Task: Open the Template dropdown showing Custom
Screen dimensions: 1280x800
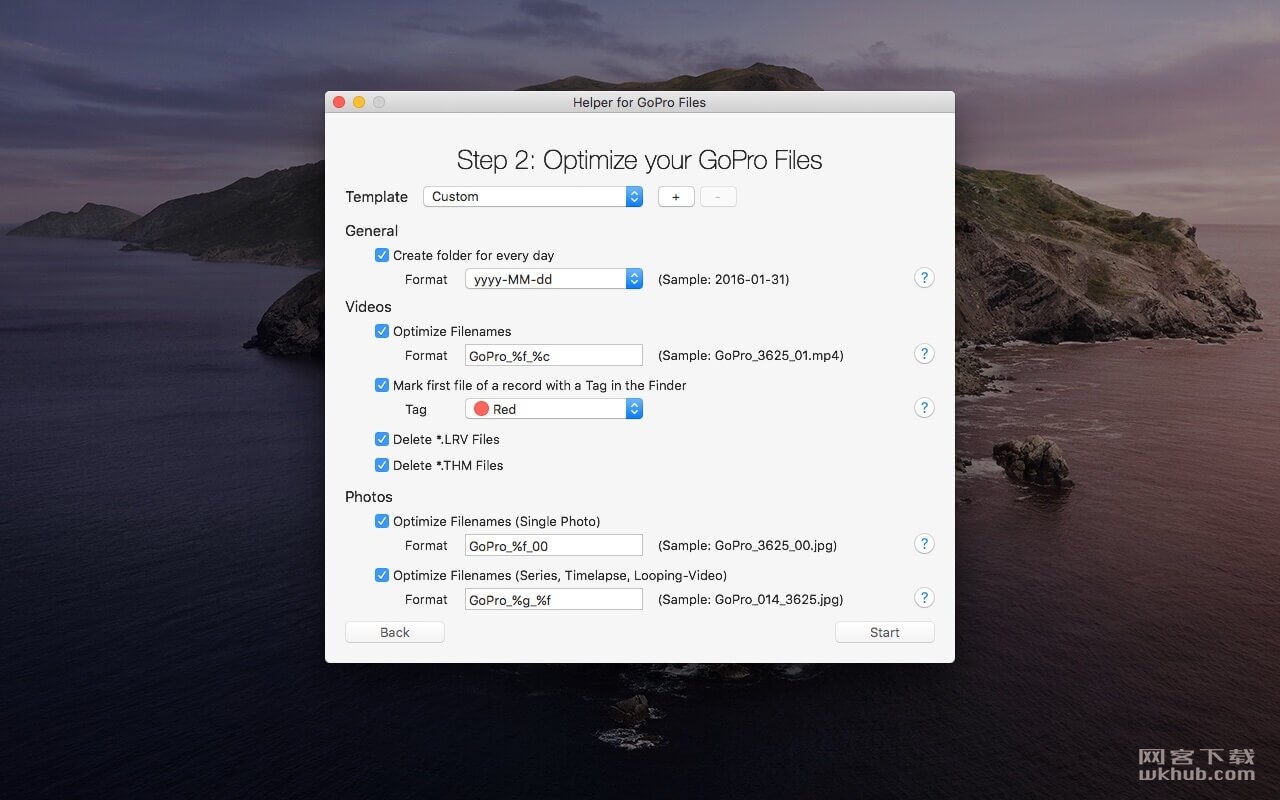Action: 533,197
